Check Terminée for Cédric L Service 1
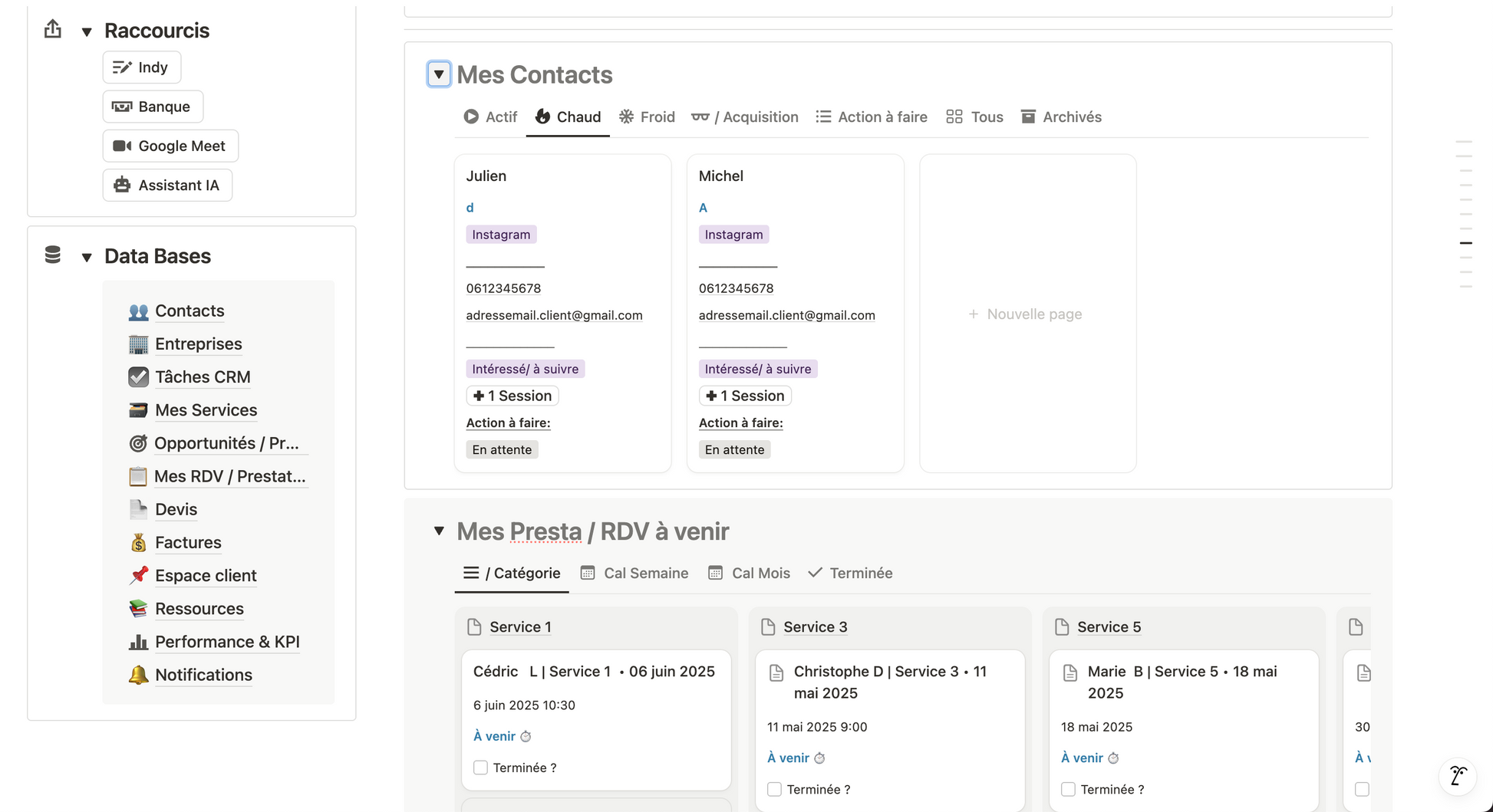 [x=481, y=768]
